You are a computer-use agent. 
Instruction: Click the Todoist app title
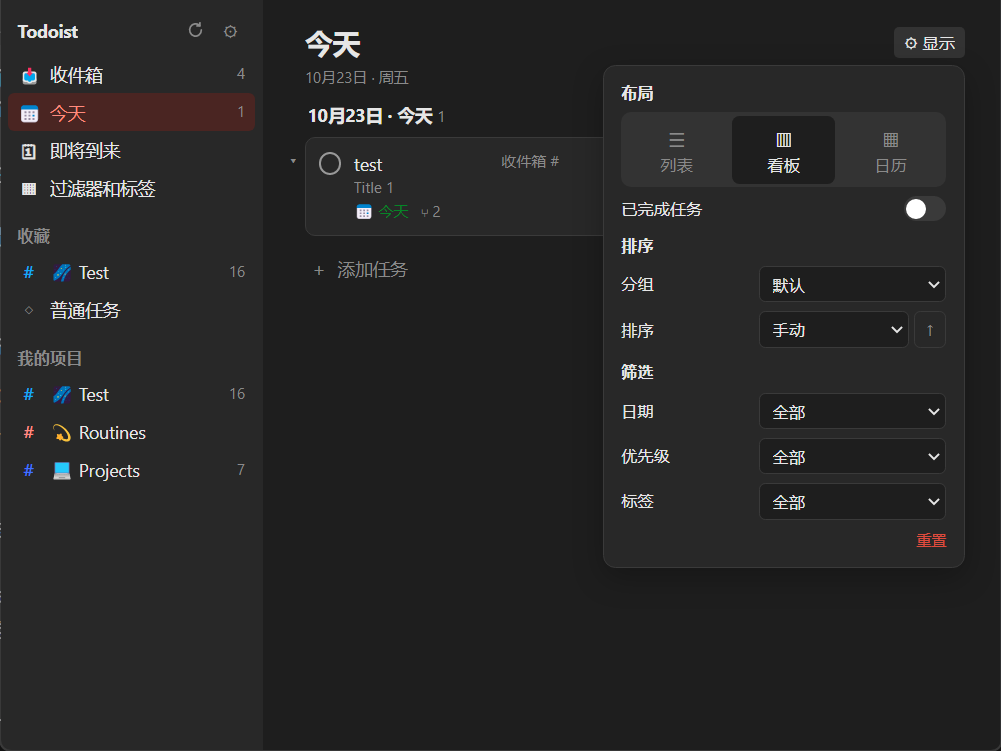tap(48, 31)
